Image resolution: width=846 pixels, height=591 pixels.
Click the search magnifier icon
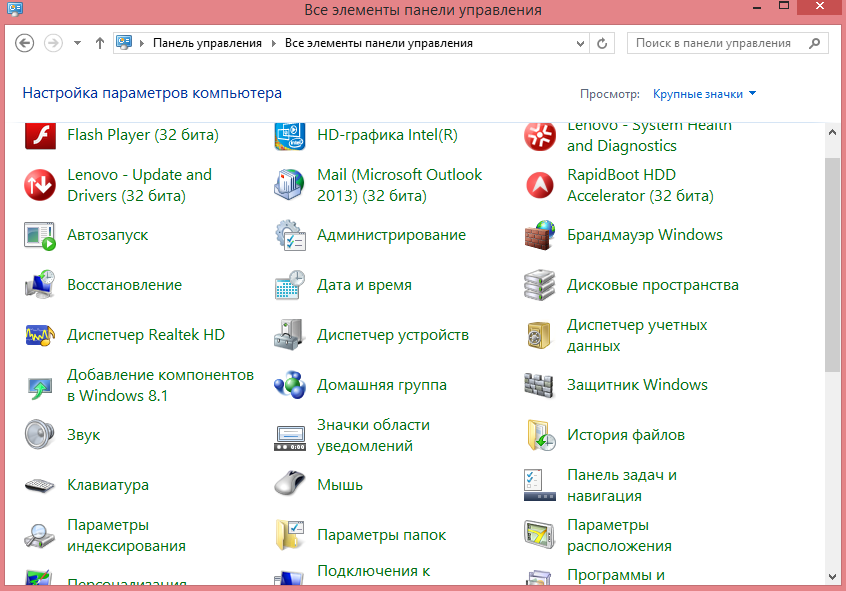815,43
